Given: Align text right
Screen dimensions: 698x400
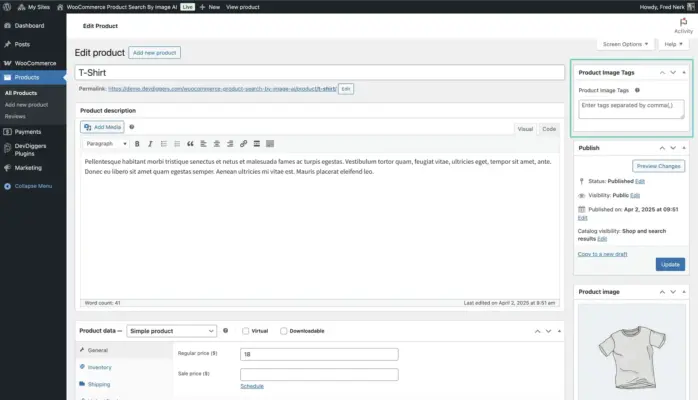Looking at the screenshot, I should (230, 144).
